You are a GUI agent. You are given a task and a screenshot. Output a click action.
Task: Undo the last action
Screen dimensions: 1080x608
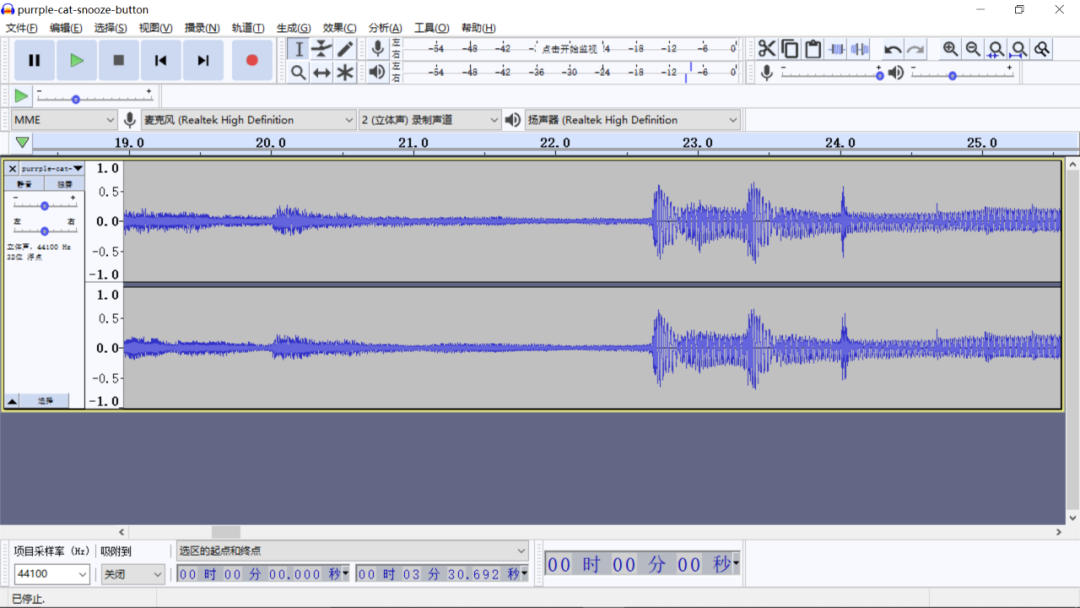893,49
